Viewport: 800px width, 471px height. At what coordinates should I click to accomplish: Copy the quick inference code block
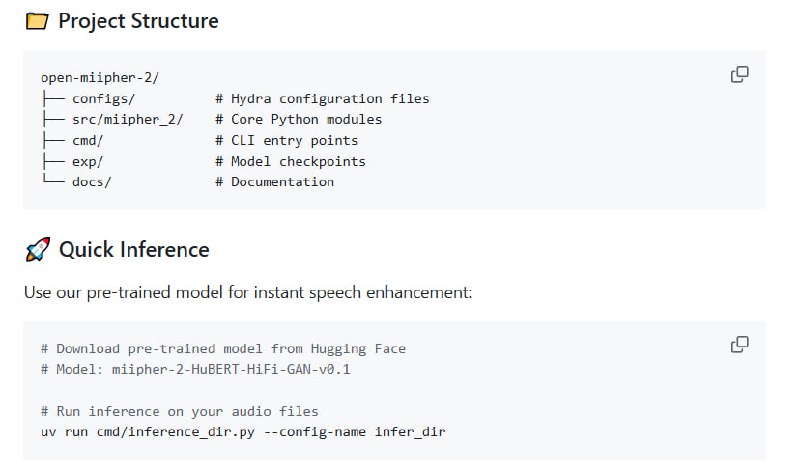(740, 345)
